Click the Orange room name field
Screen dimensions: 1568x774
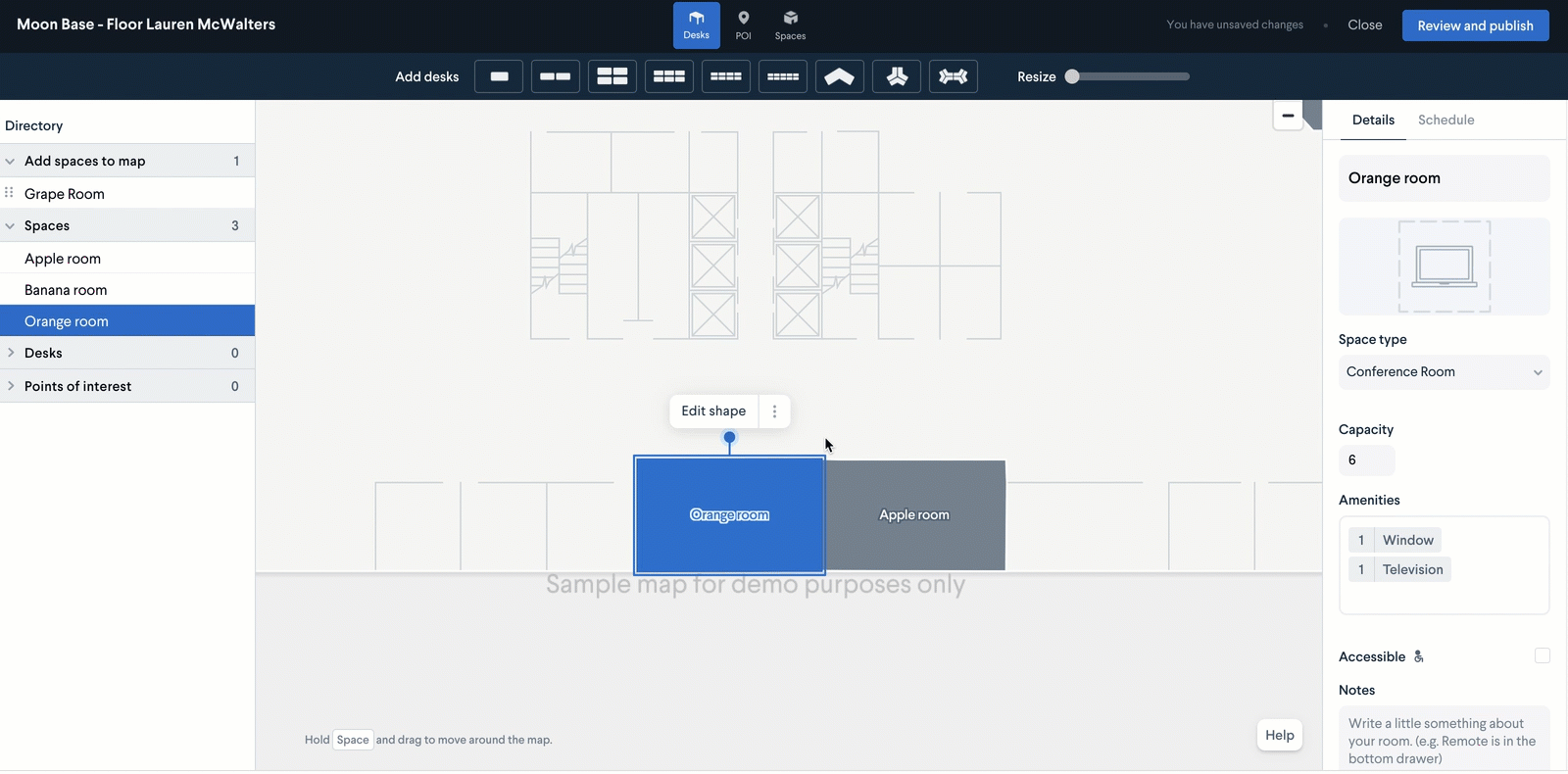pyautogui.click(x=1445, y=178)
